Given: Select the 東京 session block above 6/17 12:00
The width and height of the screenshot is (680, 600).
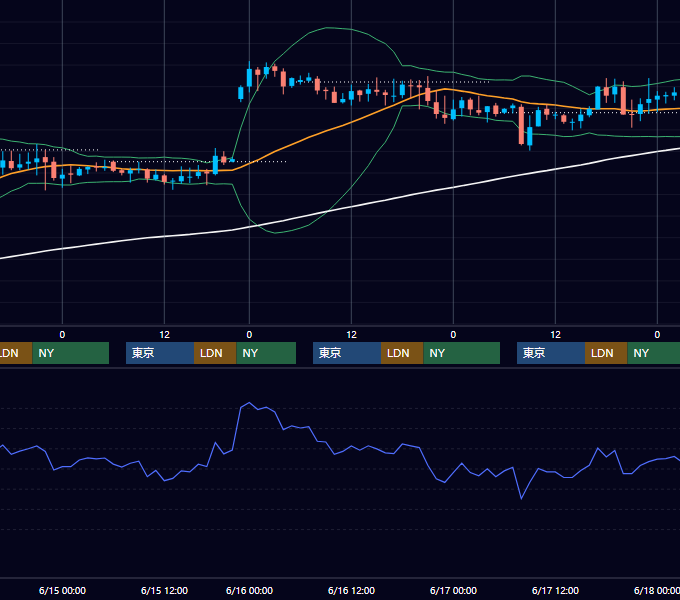Looking at the screenshot, I should click(x=551, y=353).
